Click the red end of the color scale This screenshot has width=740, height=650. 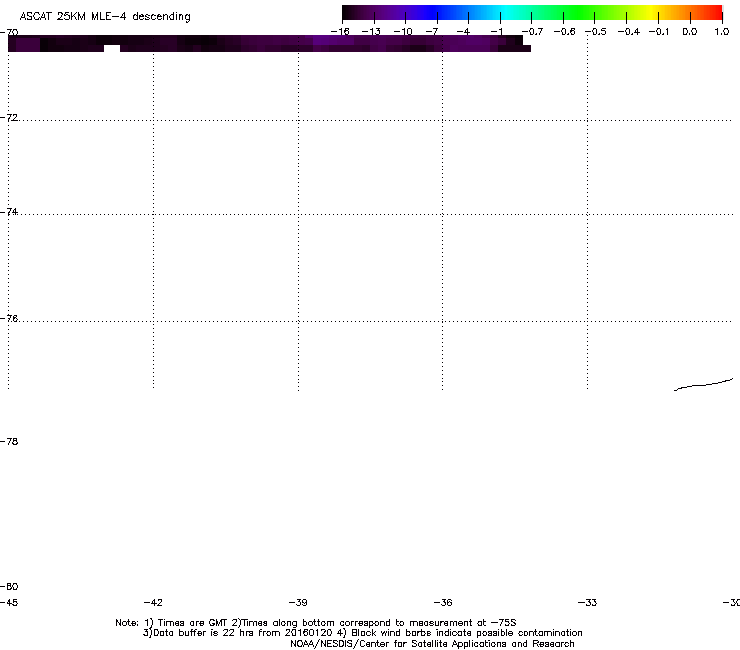713,13
